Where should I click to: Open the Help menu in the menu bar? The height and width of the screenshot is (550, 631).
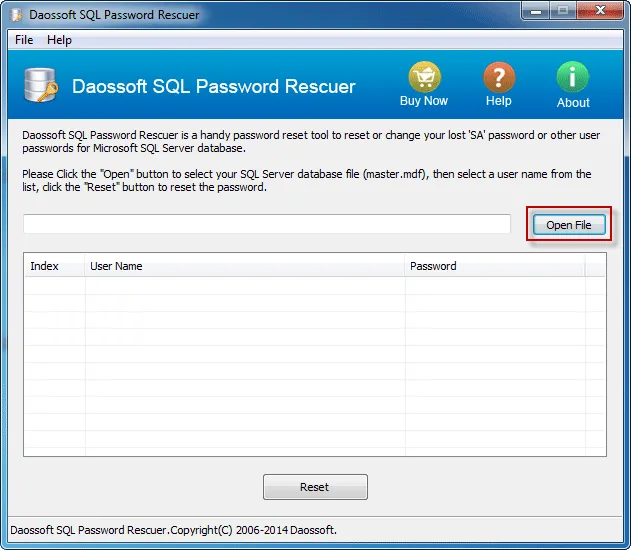[x=59, y=40]
